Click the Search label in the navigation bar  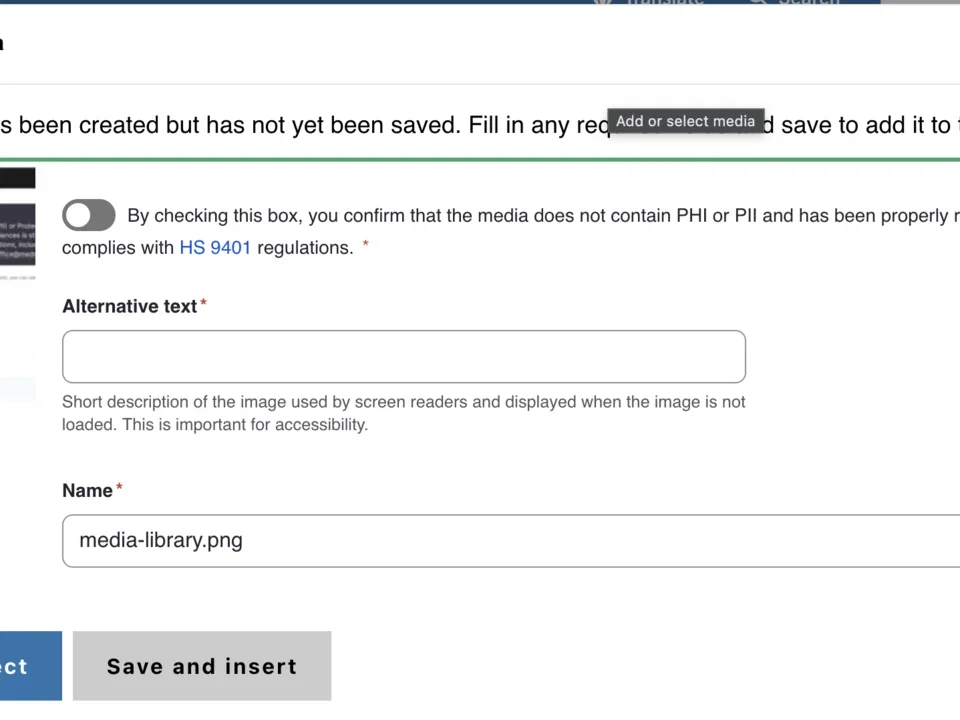[809, 3]
